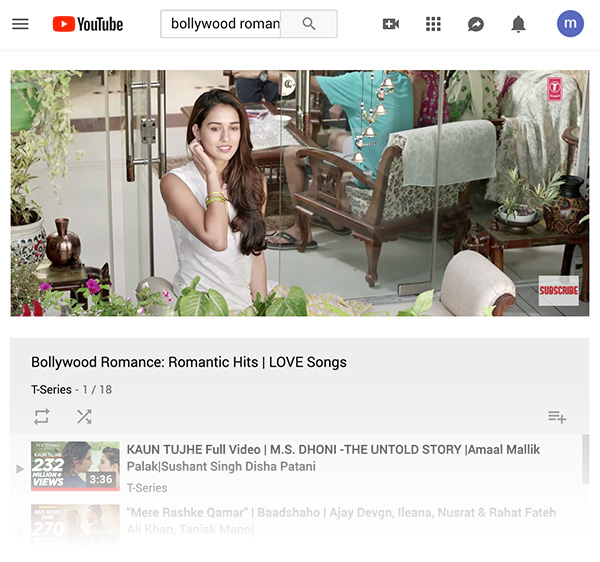
Task: Open the KAUN TUJHE Full Video title
Action: pos(333,458)
